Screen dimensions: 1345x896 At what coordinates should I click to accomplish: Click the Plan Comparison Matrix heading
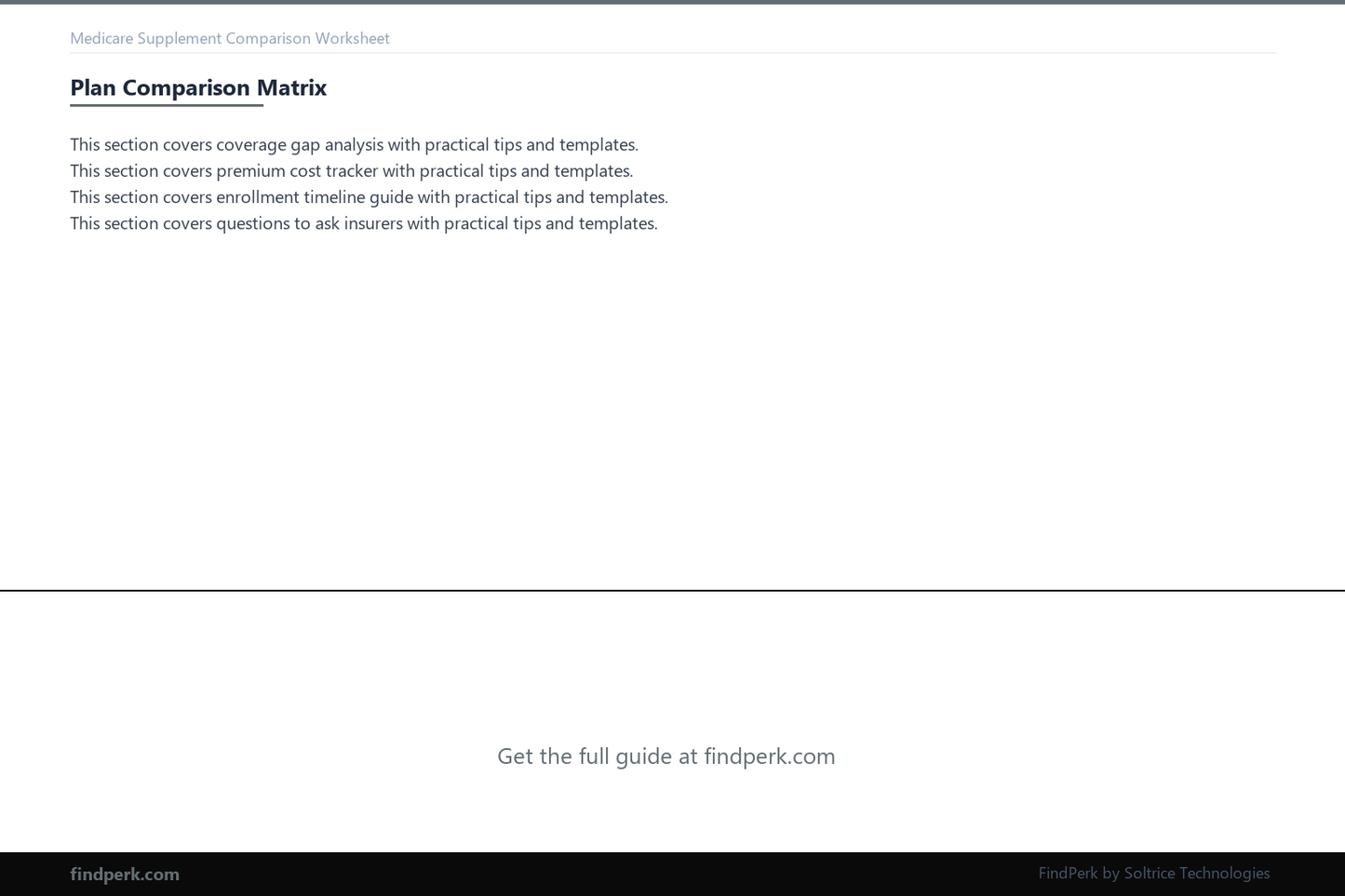coord(198,87)
